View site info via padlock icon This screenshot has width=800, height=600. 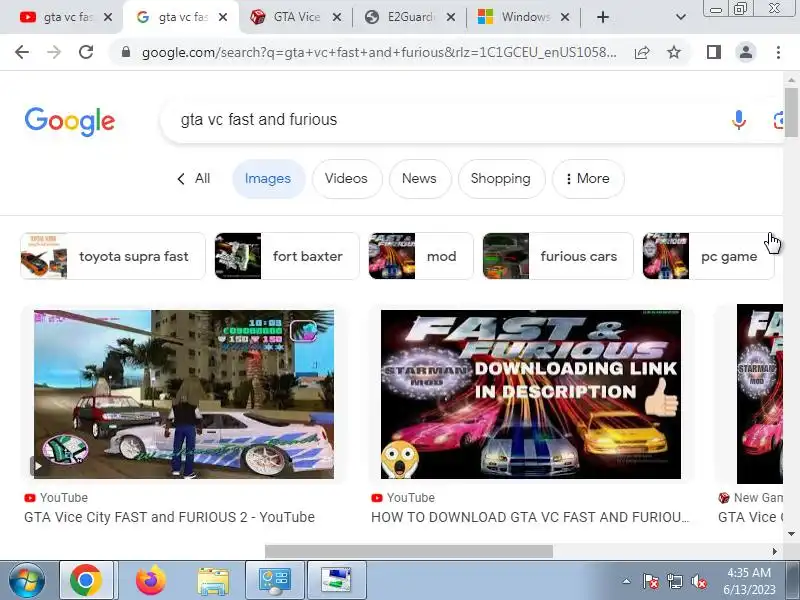click(x=126, y=52)
